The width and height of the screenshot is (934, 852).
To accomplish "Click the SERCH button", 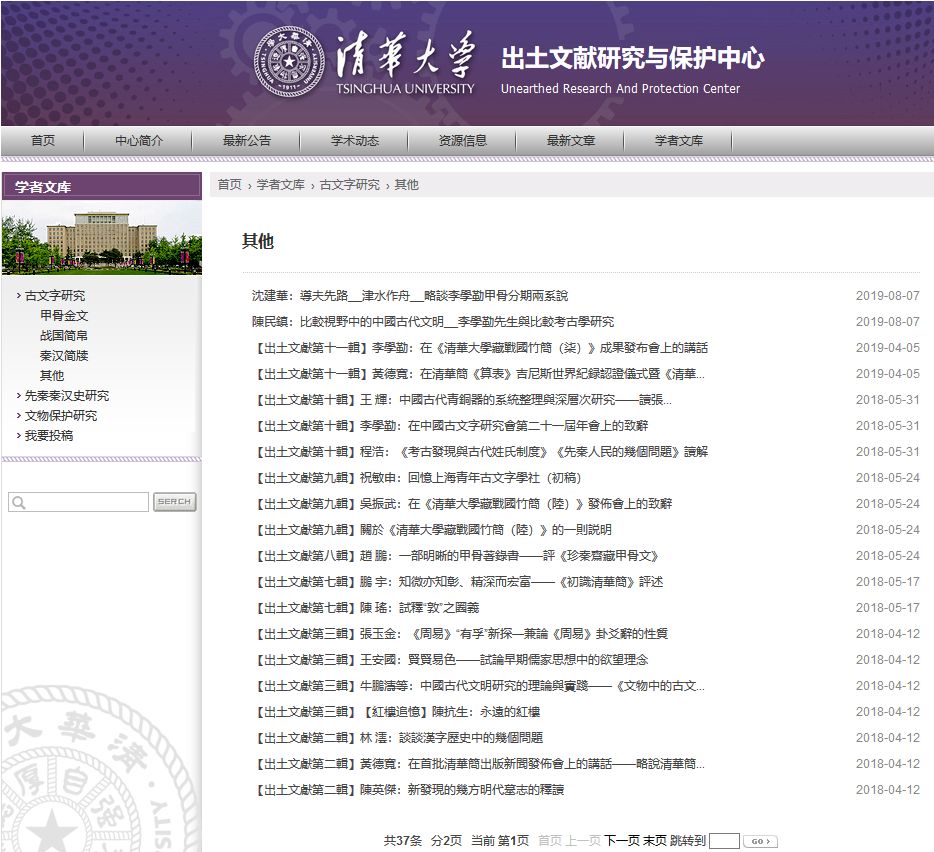I will coord(175,502).
